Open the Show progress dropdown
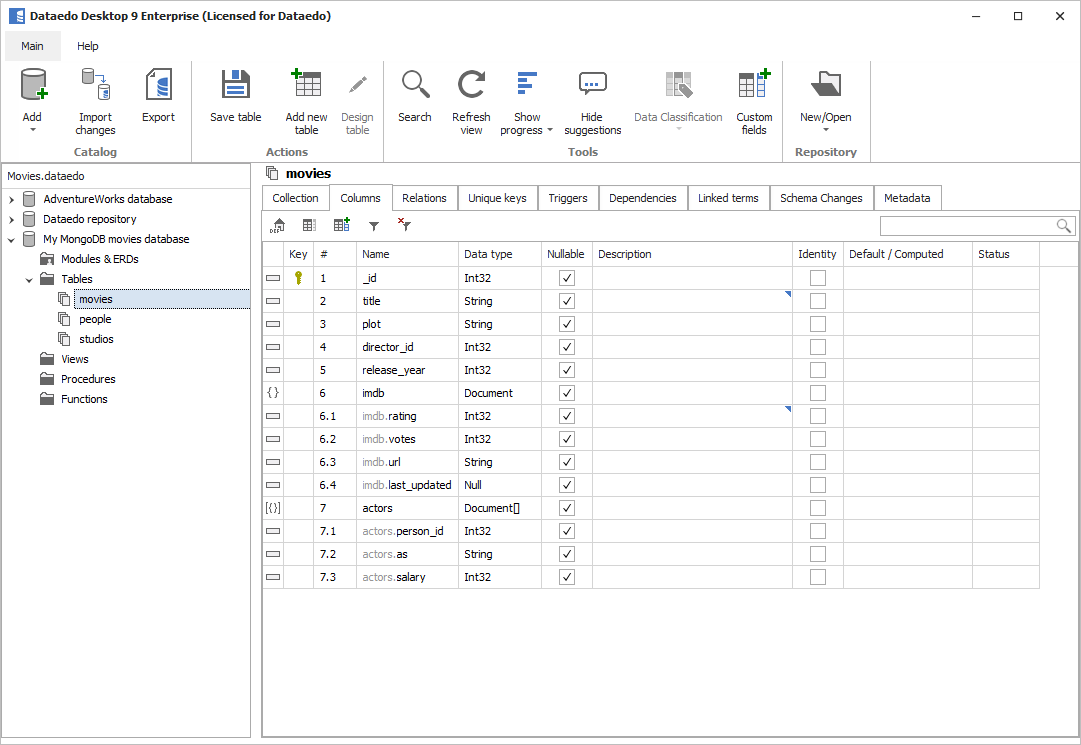This screenshot has height=745, width=1081. coord(527,100)
